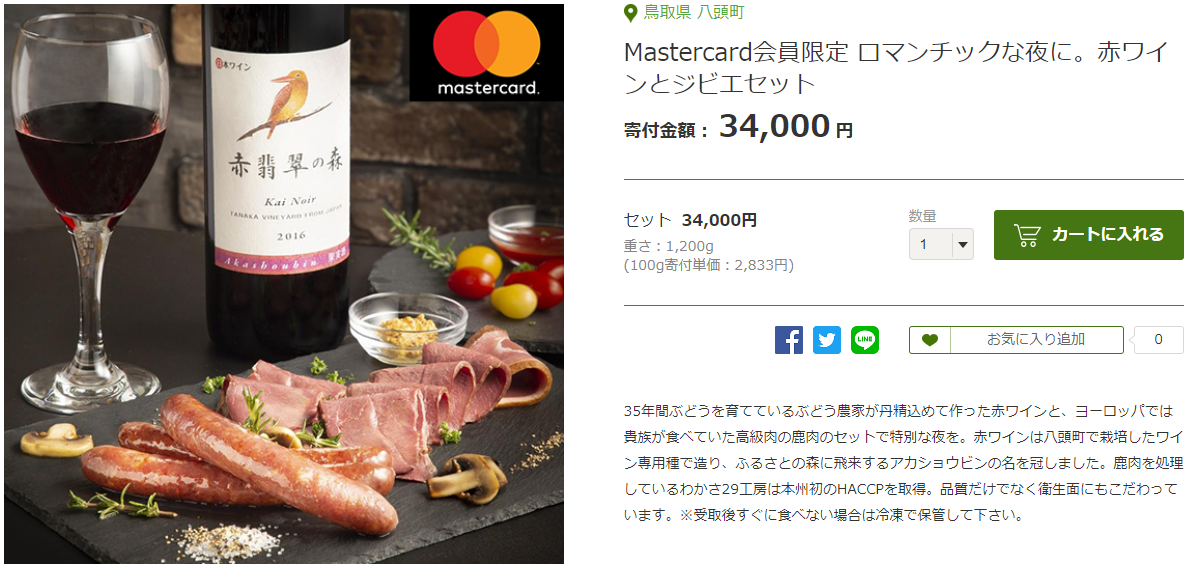Click the favorites count box
This screenshot has height=566, width=1191.
[x=1158, y=340]
